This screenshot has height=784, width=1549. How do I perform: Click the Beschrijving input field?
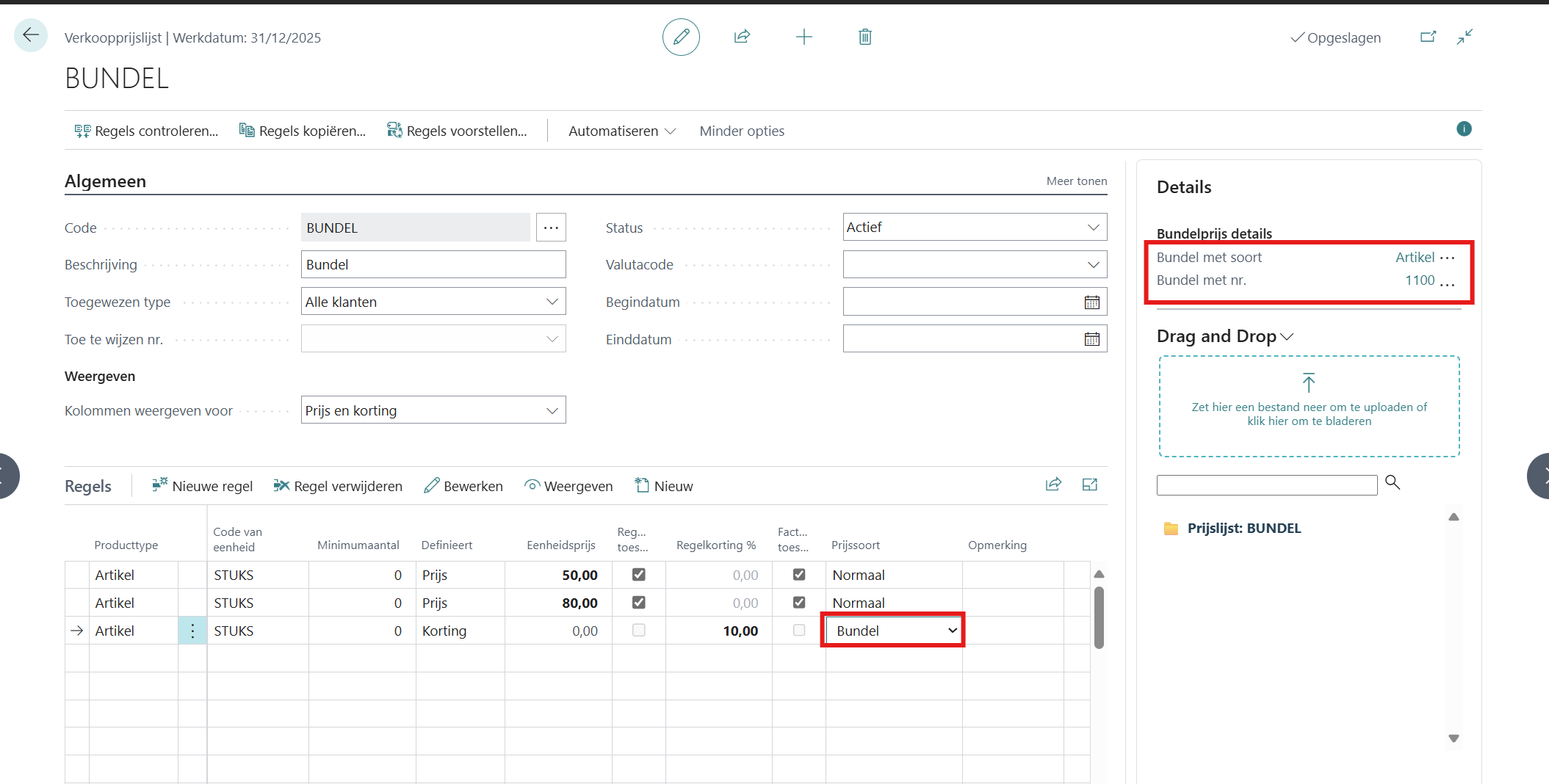pyautogui.click(x=433, y=265)
